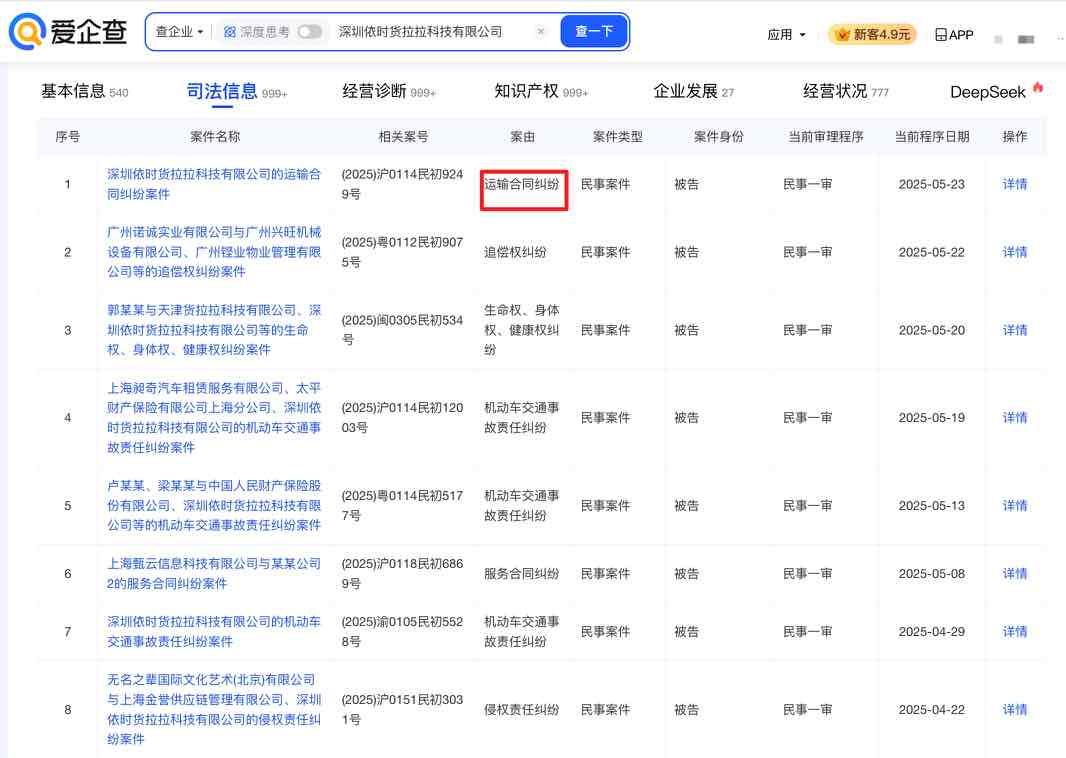Click case number (2025)沪0118民初6869号

point(402,573)
